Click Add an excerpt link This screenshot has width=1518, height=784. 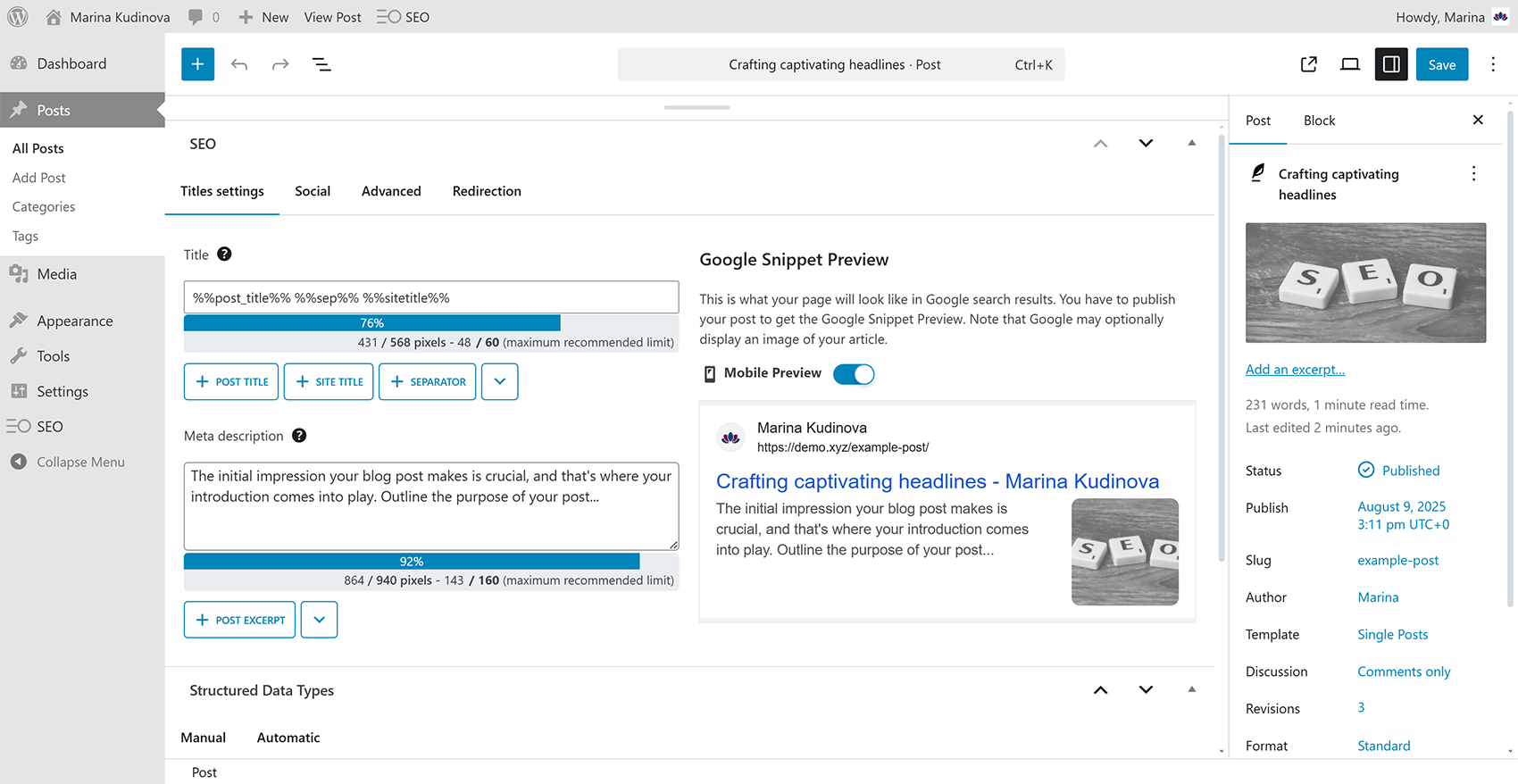click(x=1295, y=370)
